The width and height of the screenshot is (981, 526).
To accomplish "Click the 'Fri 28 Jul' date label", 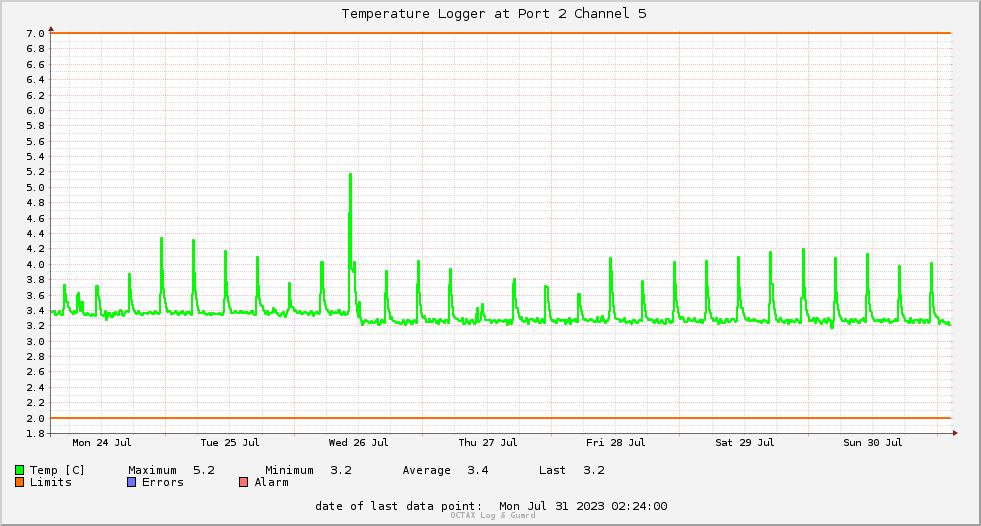I will tap(616, 443).
